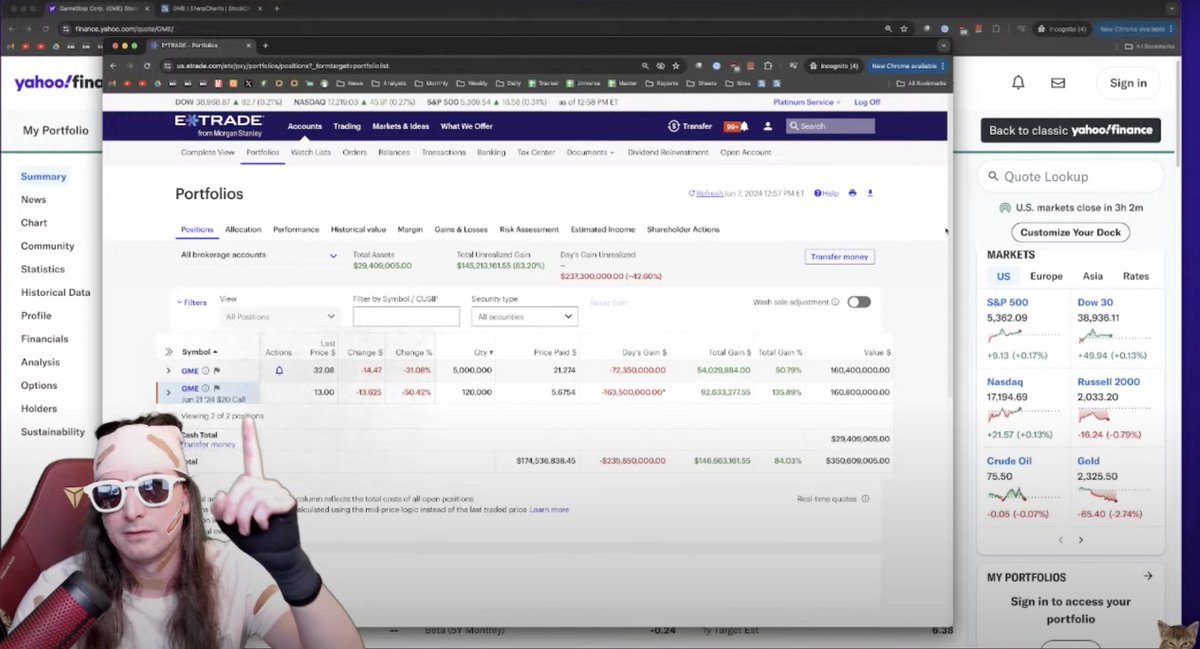Click the Yahoo Finance logo
Image resolution: width=1200 pixels, height=649 pixels.
[x=58, y=83]
